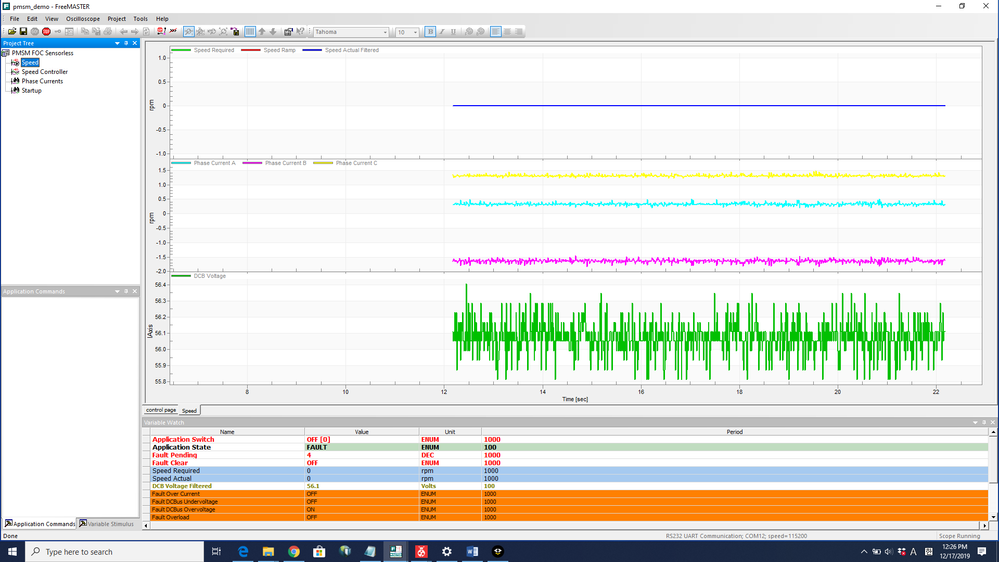Image resolution: width=999 pixels, height=562 pixels.
Task: Select the Application Commands tab icon
Action: (8, 523)
